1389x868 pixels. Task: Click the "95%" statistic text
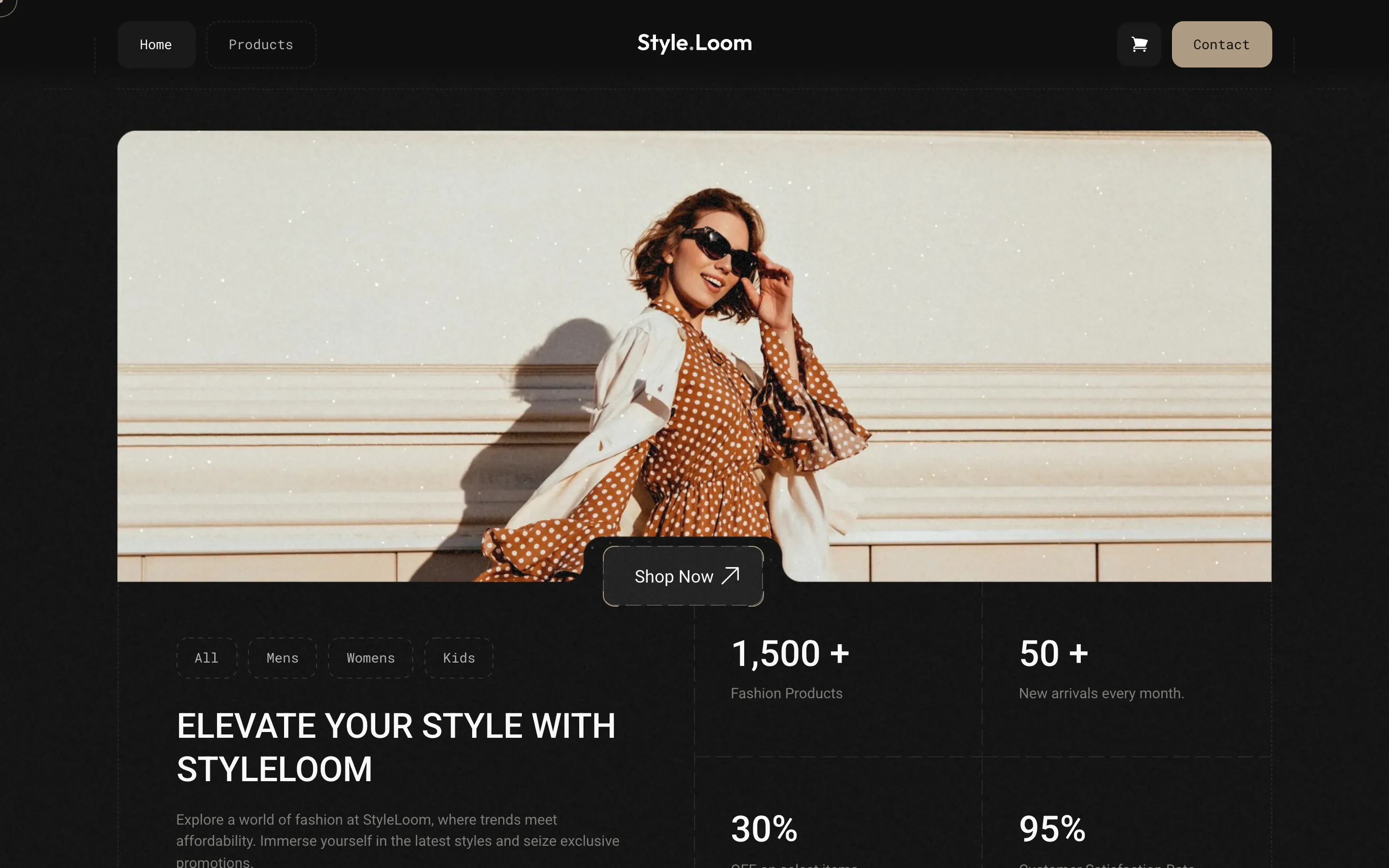[1053, 829]
